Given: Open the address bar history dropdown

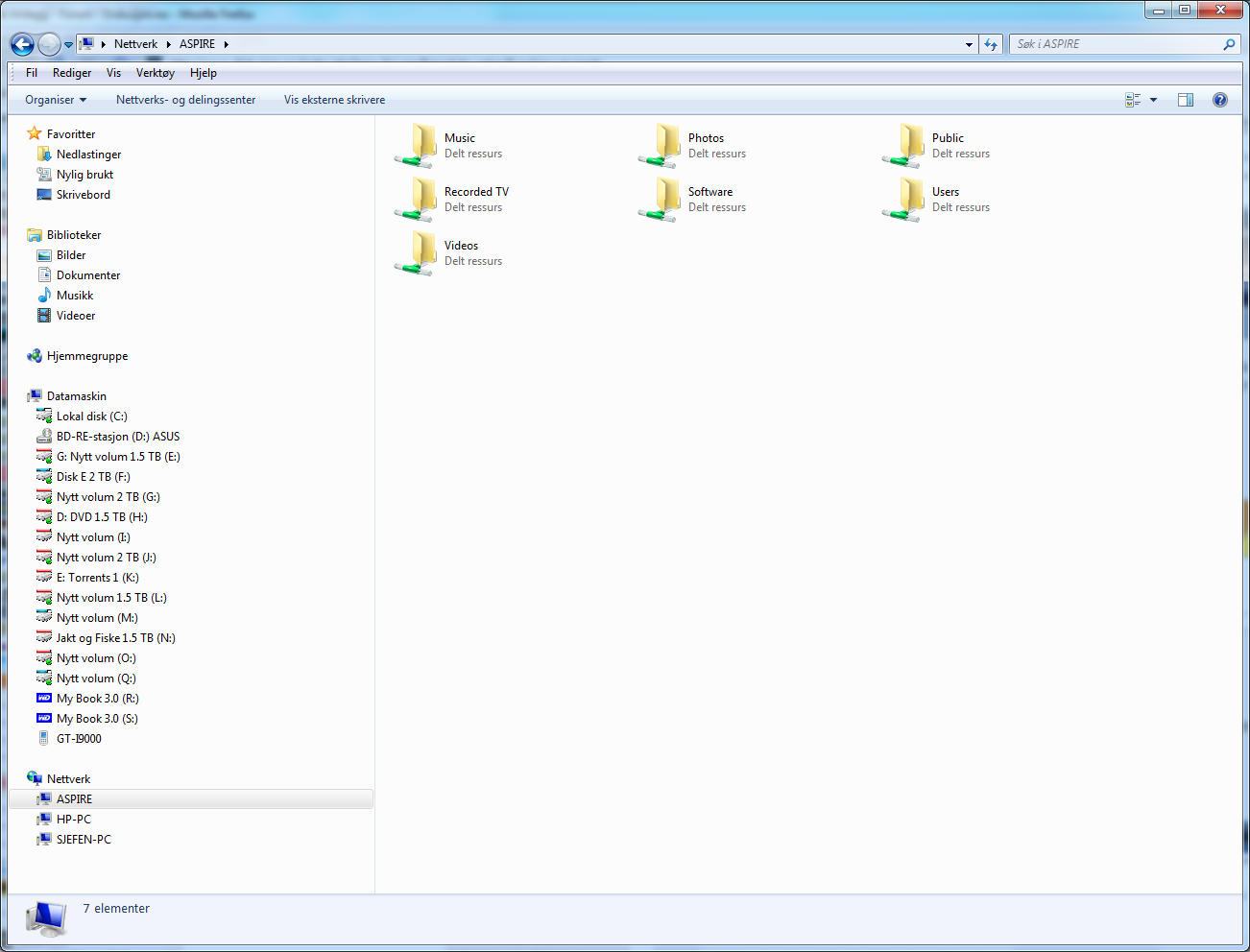Looking at the screenshot, I should coord(969,44).
